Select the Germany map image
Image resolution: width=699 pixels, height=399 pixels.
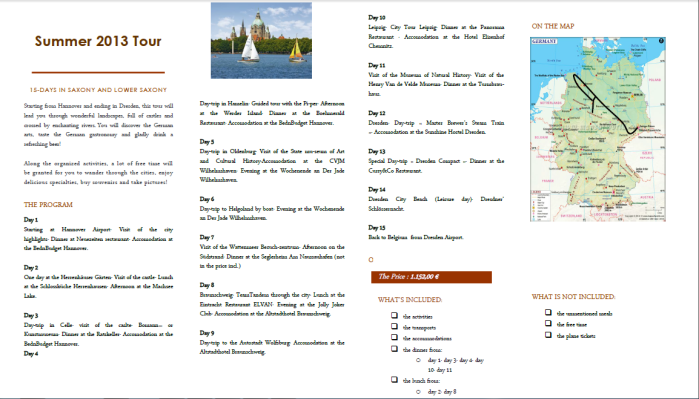(x=598, y=129)
